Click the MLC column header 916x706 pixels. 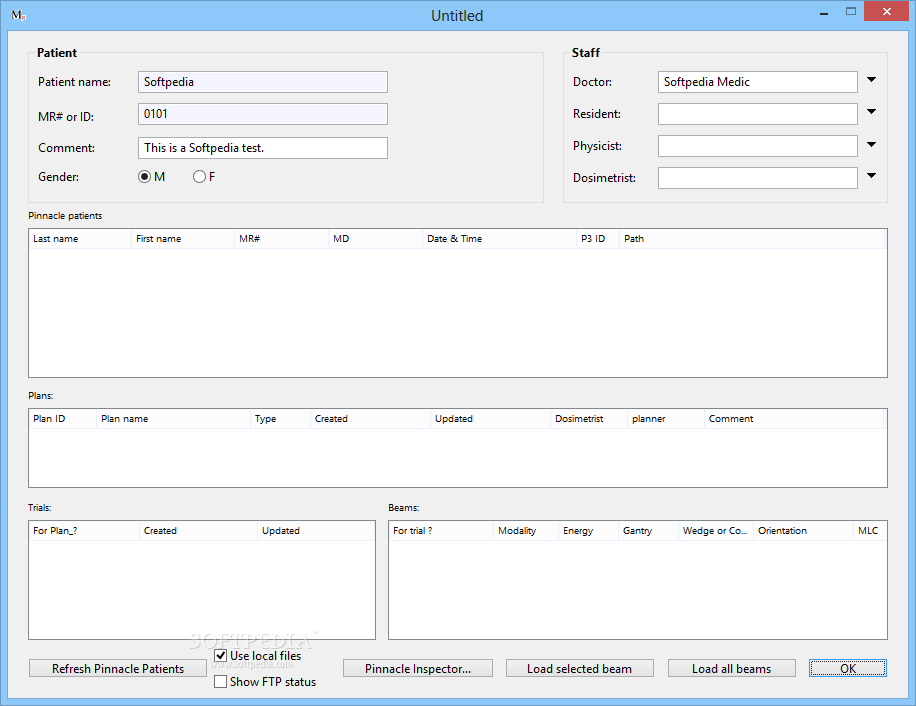[870, 530]
